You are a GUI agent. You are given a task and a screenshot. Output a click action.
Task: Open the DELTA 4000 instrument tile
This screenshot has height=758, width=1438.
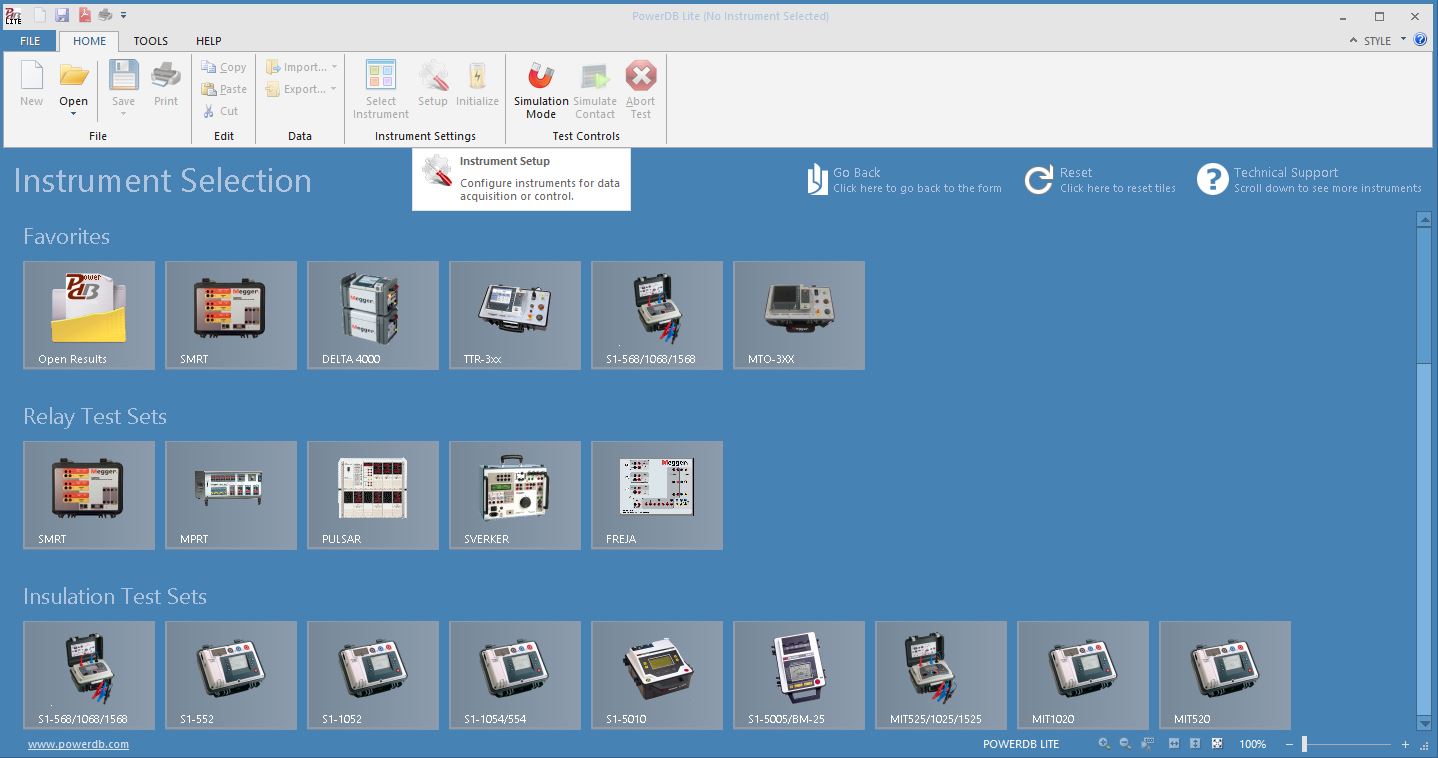pyautogui.click(x=373, y=315)
